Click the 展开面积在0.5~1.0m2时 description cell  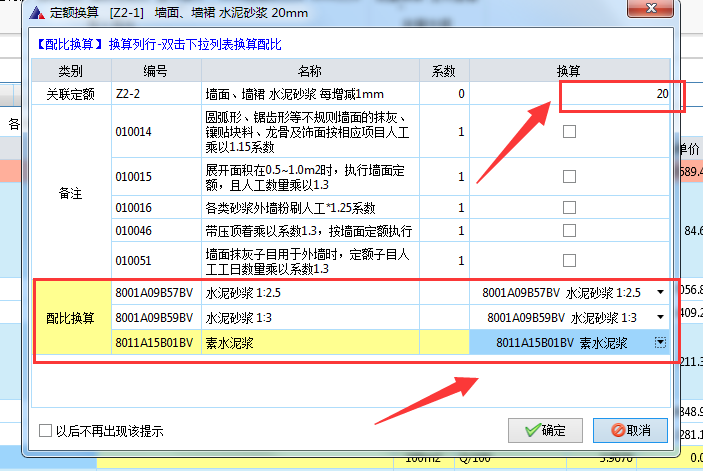tap(310, 177)
